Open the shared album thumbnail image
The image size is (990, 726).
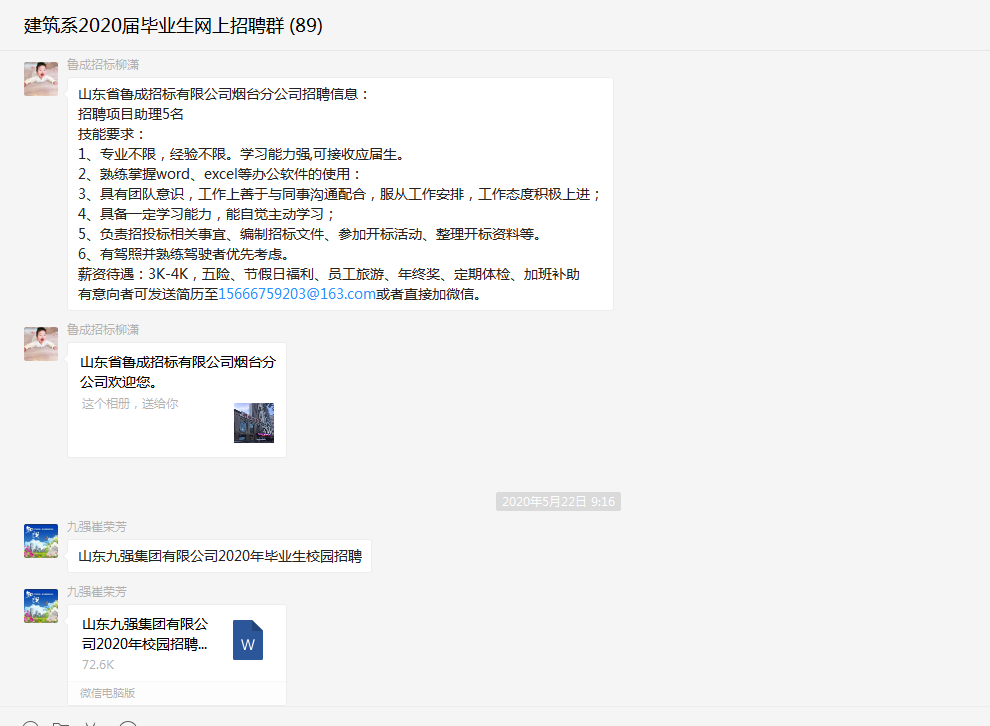(253, 423)
